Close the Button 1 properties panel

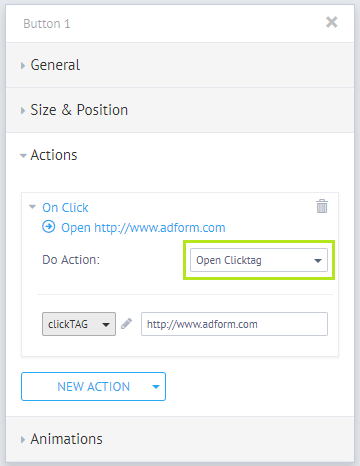pos(332,22)
